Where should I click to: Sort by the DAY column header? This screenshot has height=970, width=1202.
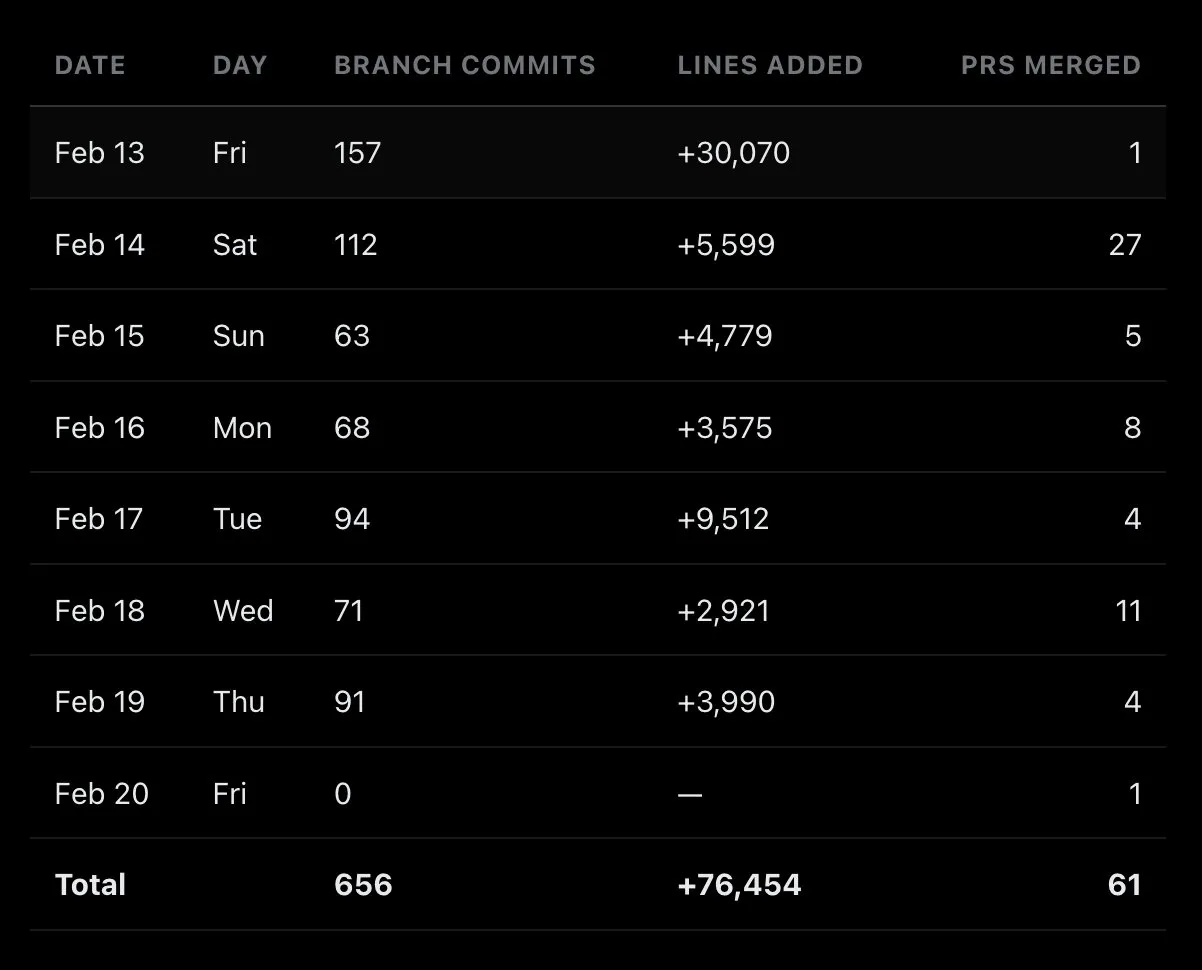coord(240,66)
